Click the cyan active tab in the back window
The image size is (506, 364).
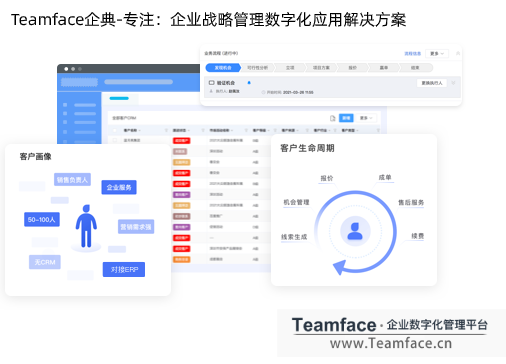[119, 98]
